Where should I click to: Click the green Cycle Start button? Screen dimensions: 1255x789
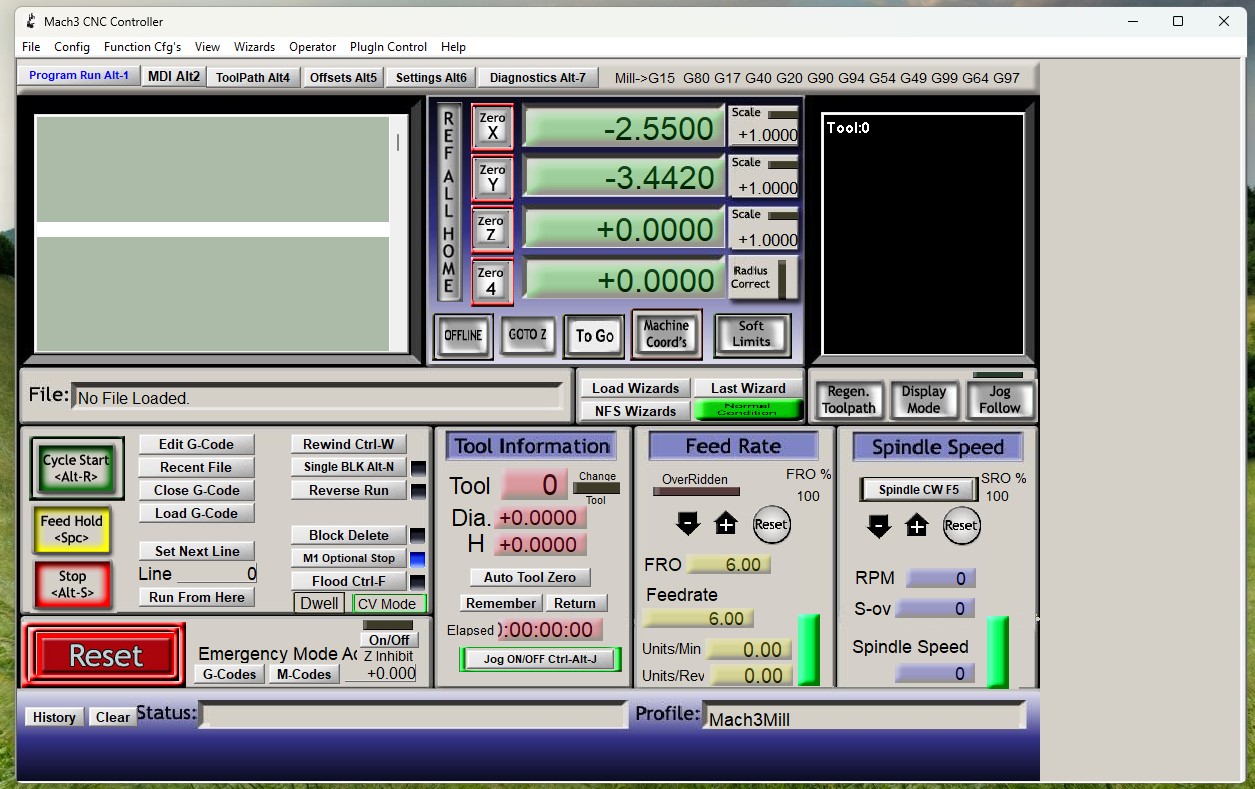point(76,468)
